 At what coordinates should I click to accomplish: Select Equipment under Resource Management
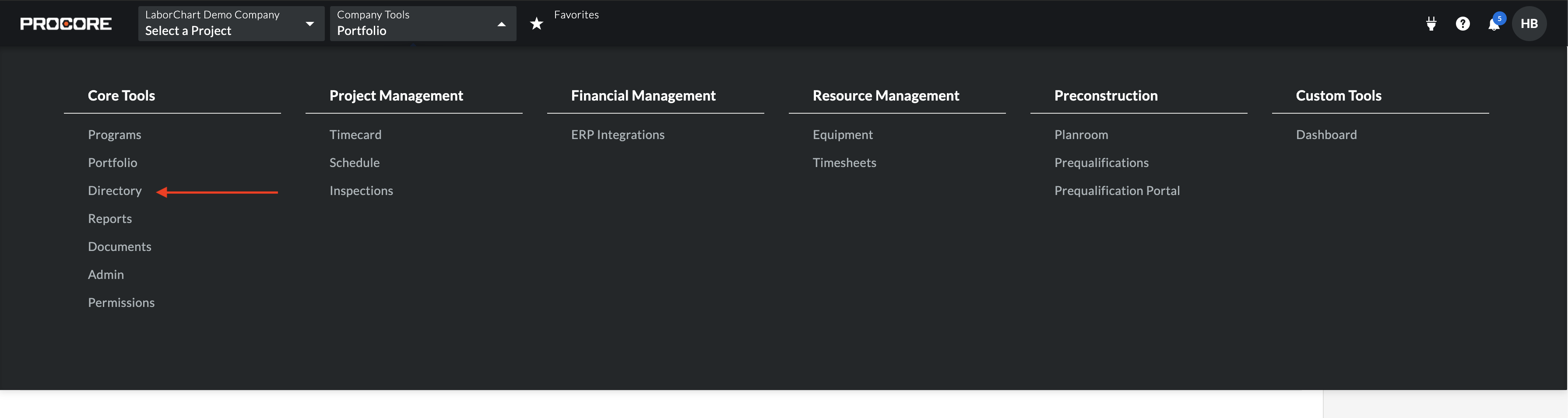[x=842, y=135]
